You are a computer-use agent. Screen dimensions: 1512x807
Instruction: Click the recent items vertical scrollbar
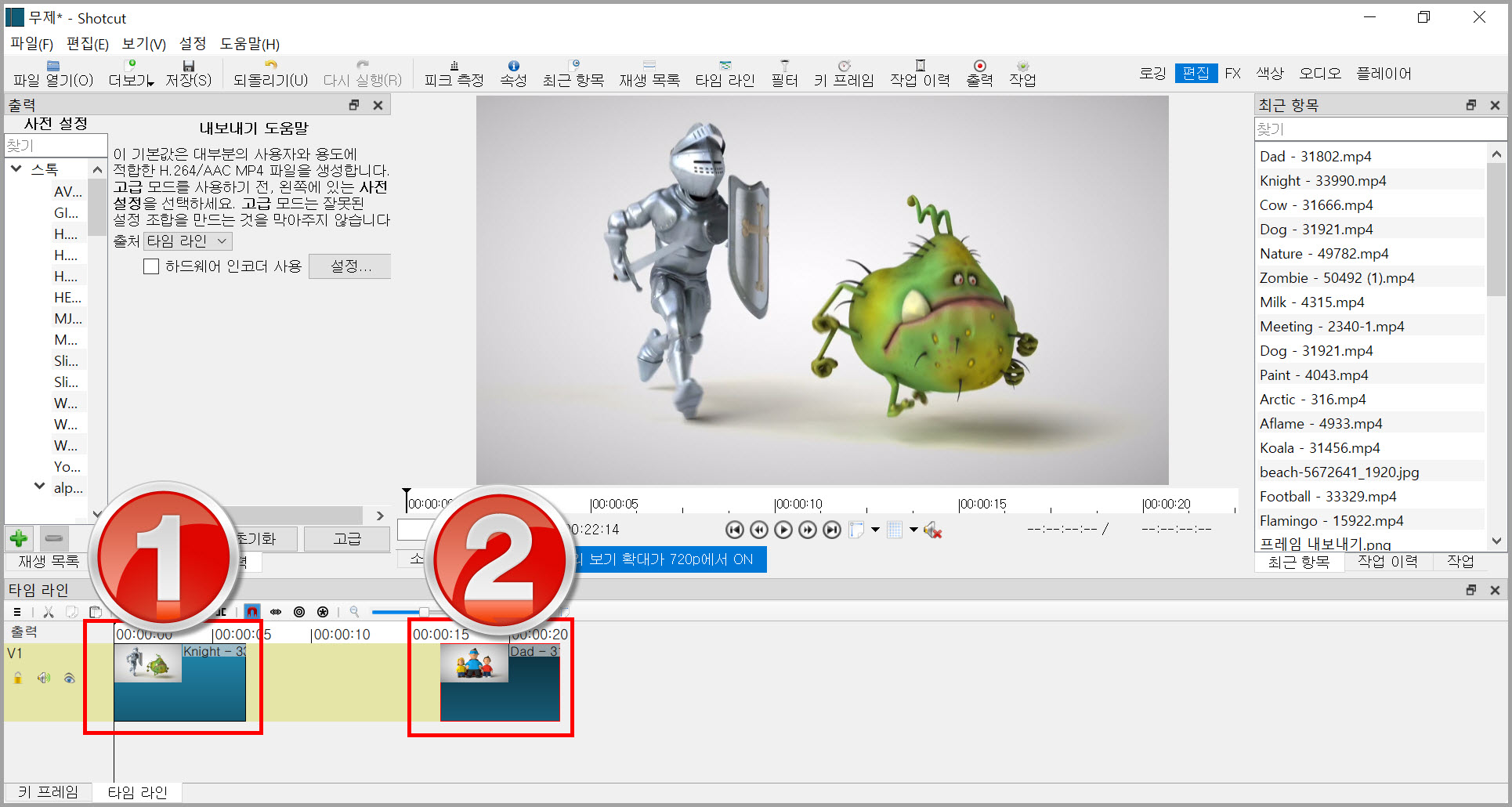tap(1496, 230)
